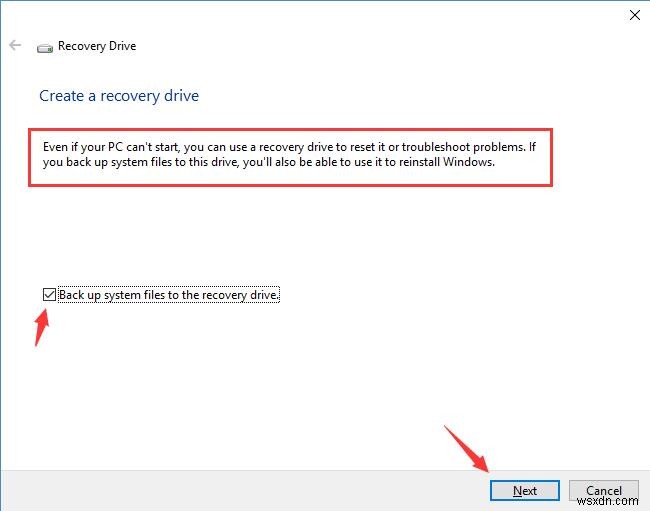Click the Next button
Image resolution: width=650 pixels, height=511 pixels.
(x=524, y=491)
